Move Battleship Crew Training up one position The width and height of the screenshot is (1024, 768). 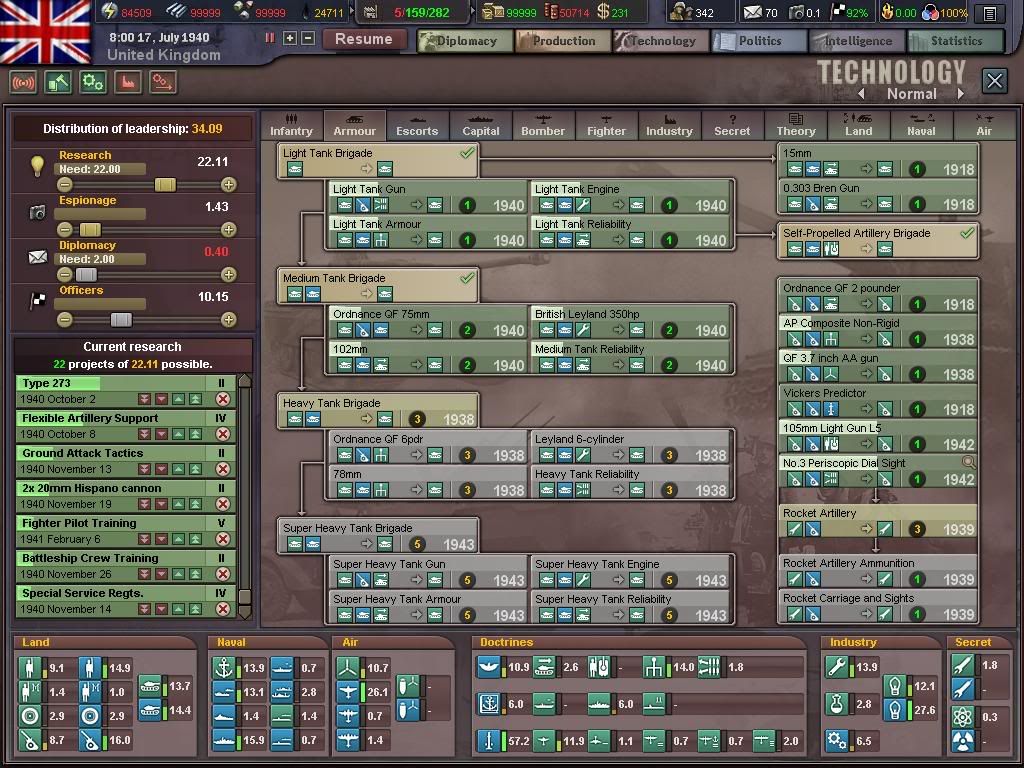[178, 574]
